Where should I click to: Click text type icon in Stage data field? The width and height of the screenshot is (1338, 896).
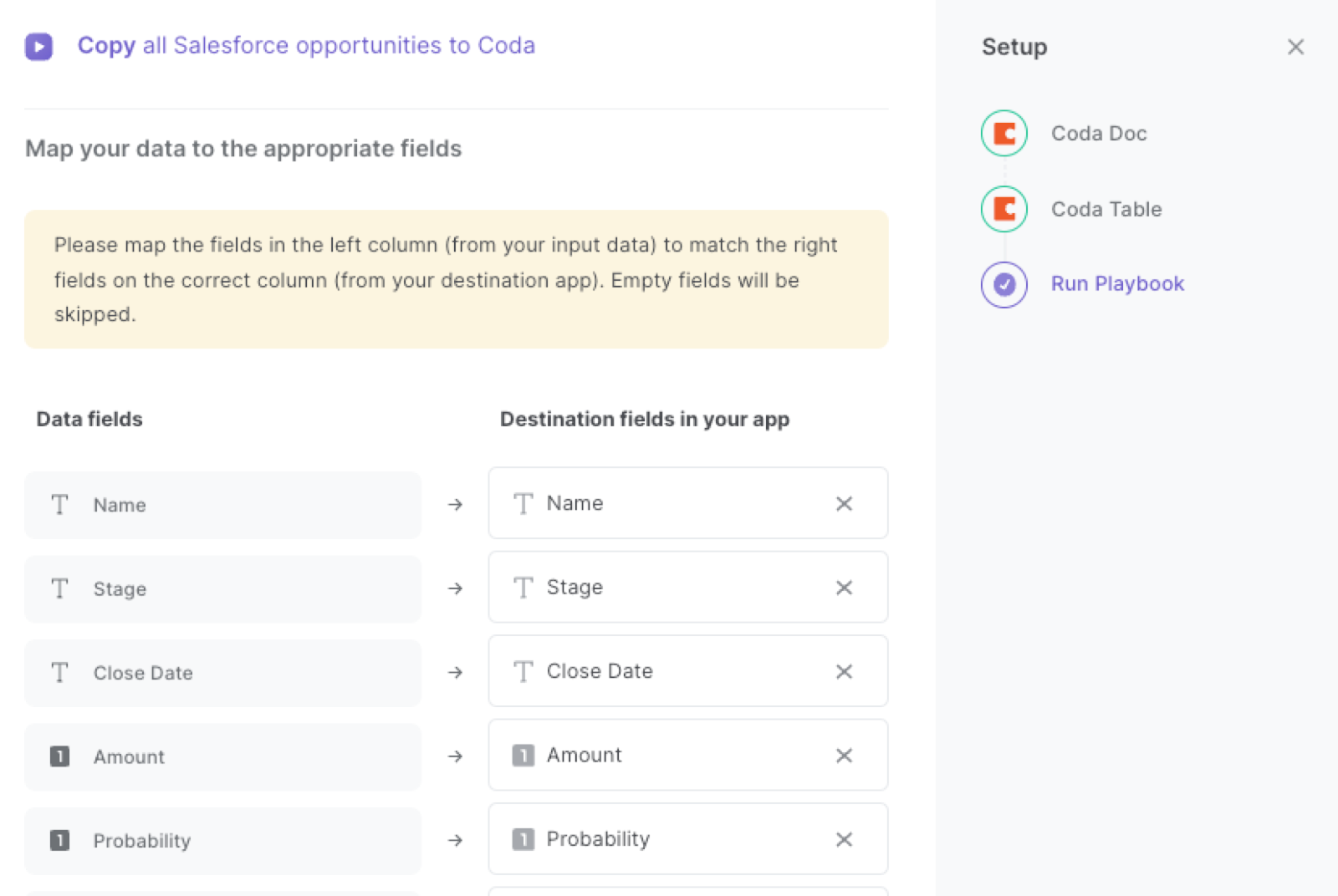pyautogui.click(x=59, y=588)
